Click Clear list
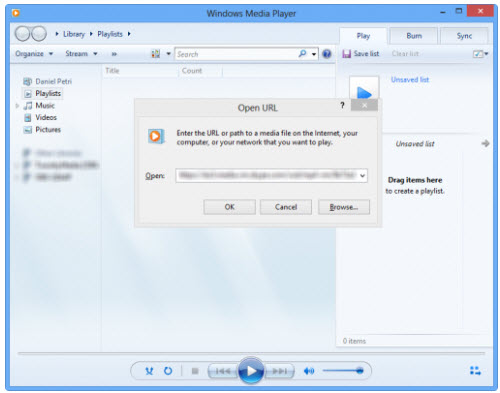The width and height of the screenshot is (500, 393). (405, 54)
